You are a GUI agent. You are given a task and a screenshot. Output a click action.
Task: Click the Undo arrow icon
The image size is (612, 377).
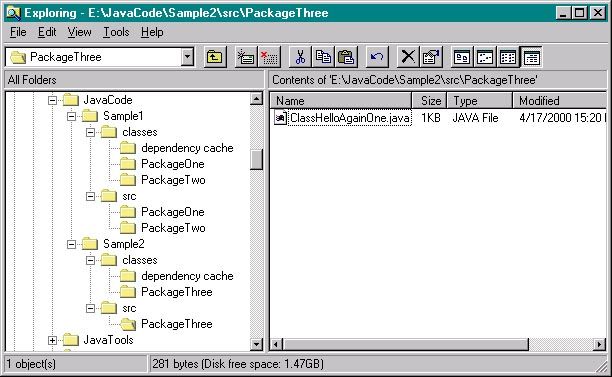[x=377, y=57]
